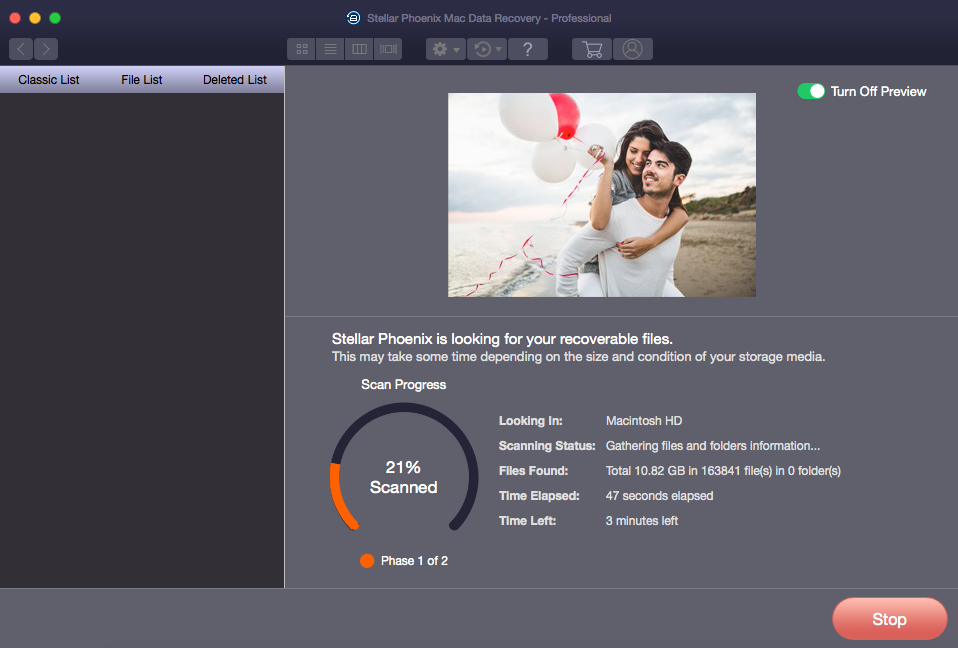
Task: Expand the gear settings dropdown
Action: [445, 49]
